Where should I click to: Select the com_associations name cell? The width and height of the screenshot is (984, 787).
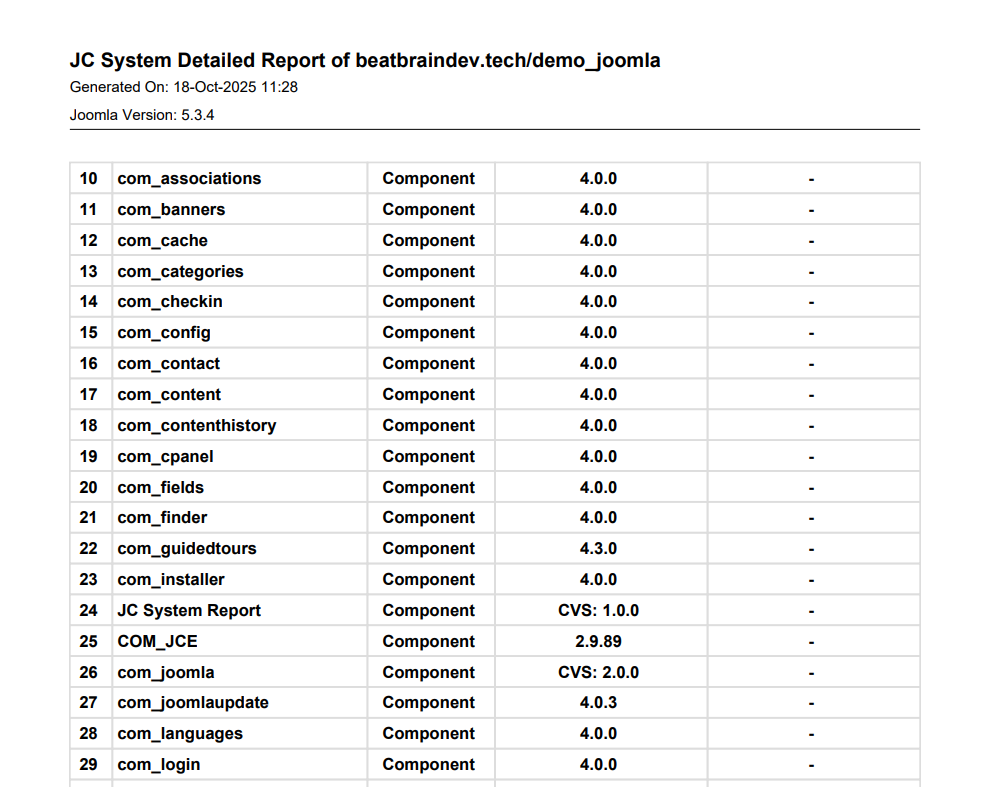pos(189,179)
